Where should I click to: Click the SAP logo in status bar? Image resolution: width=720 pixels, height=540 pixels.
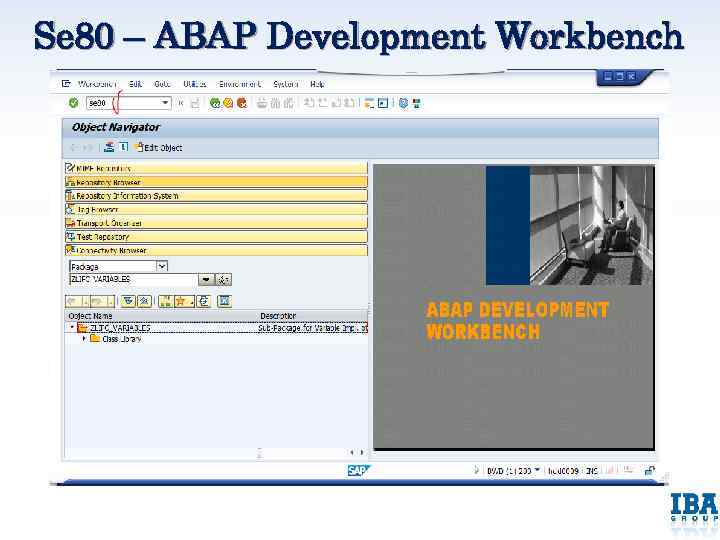(358, 471)
